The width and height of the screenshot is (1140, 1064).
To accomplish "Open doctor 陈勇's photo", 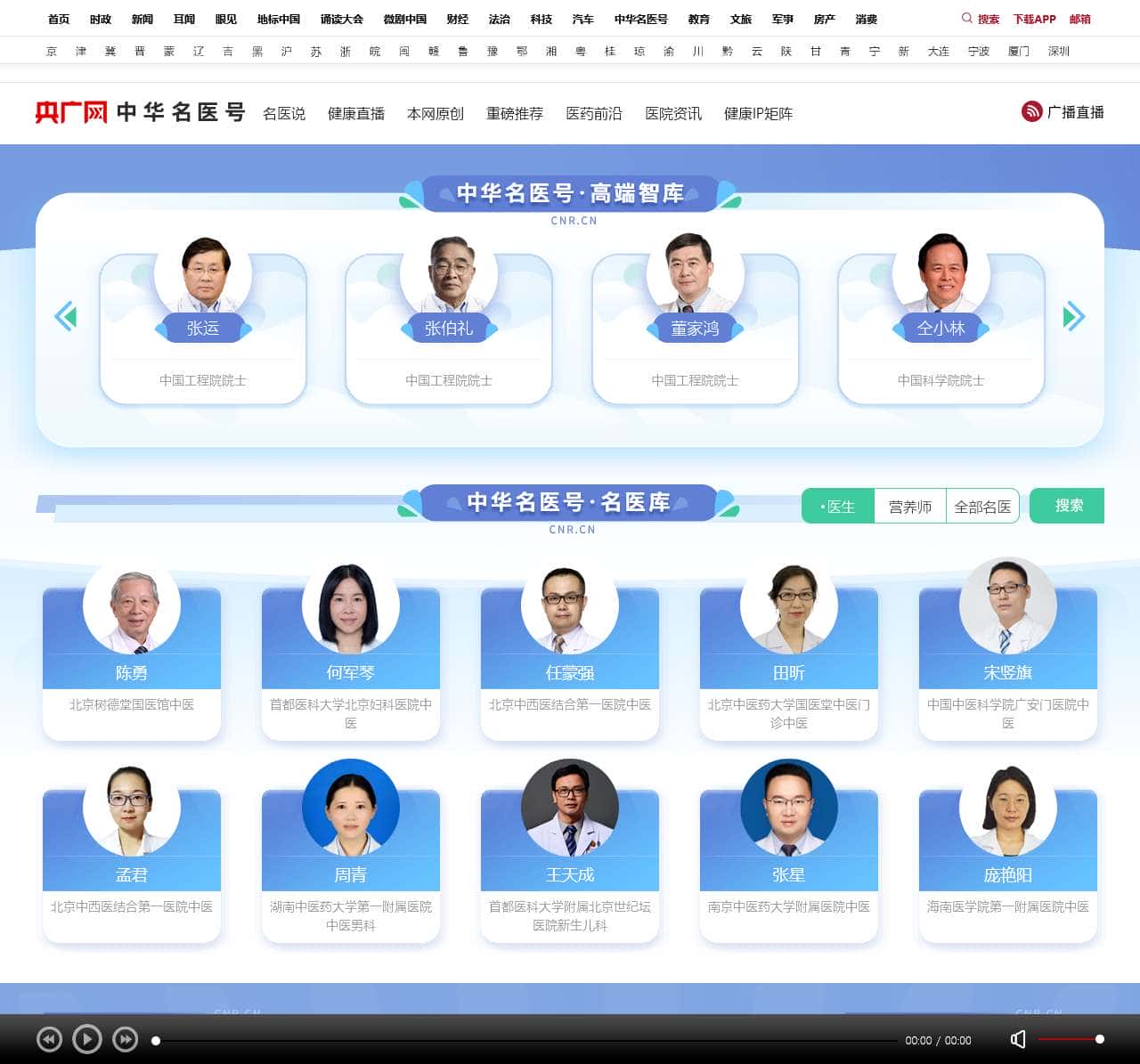I will [x=132, y=606].
